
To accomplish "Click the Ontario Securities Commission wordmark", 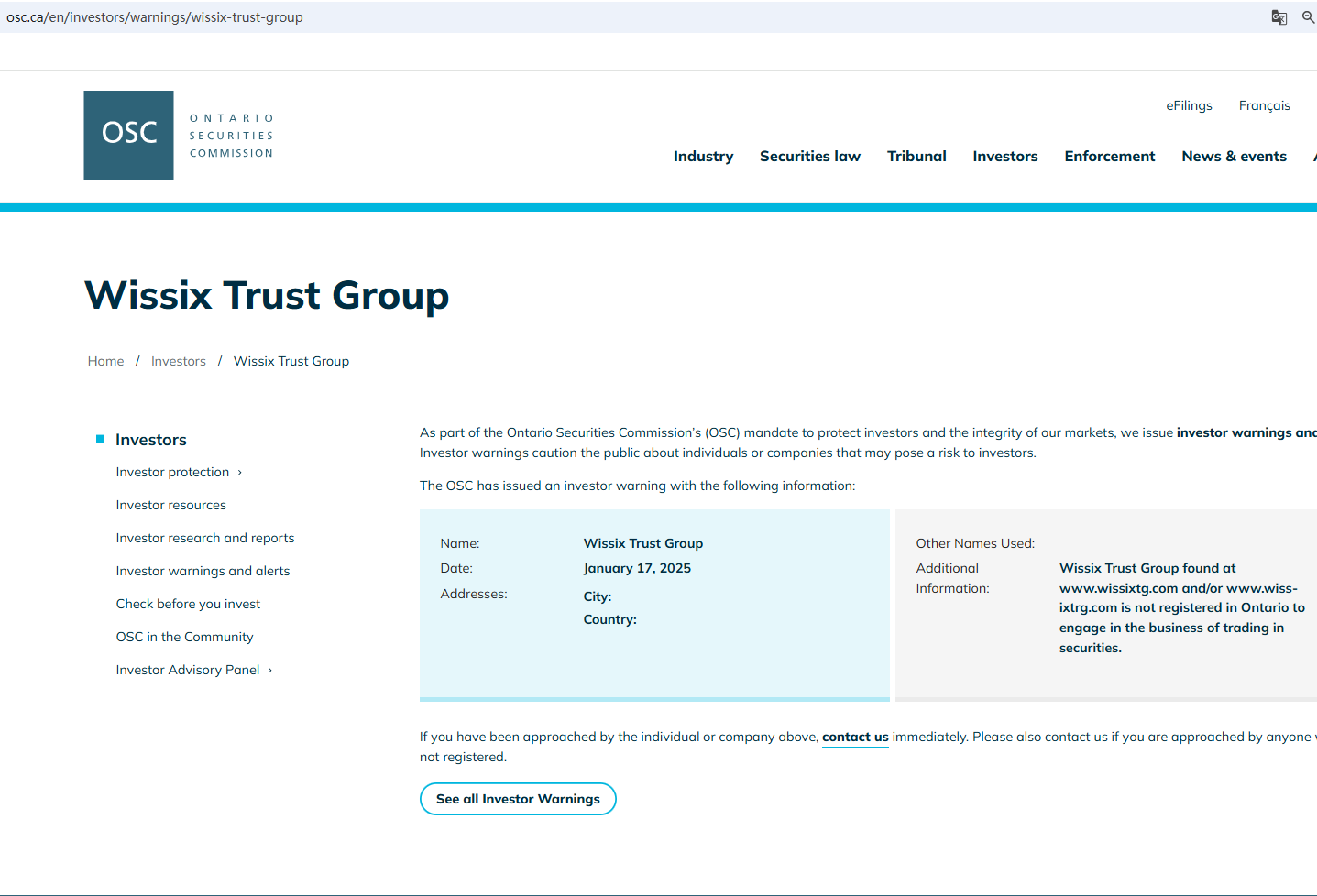I will (232, 136).
